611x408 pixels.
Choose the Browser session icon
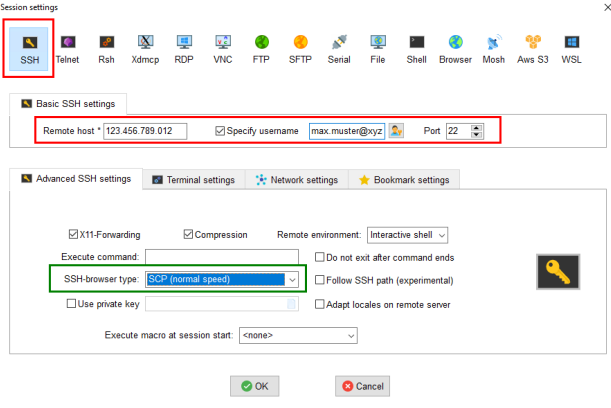click(x=455, y=49)
